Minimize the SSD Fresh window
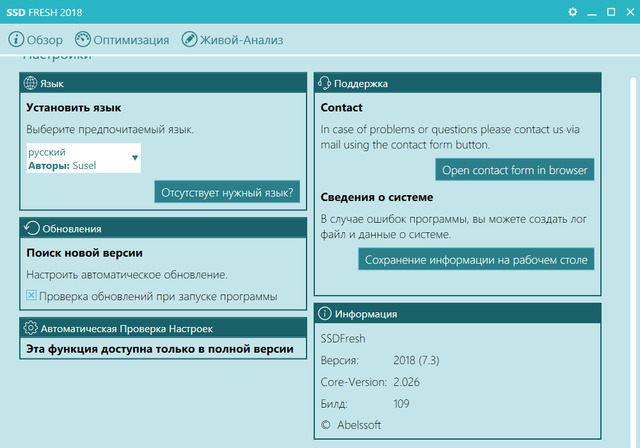640x448 pixels. click(592, 11)
